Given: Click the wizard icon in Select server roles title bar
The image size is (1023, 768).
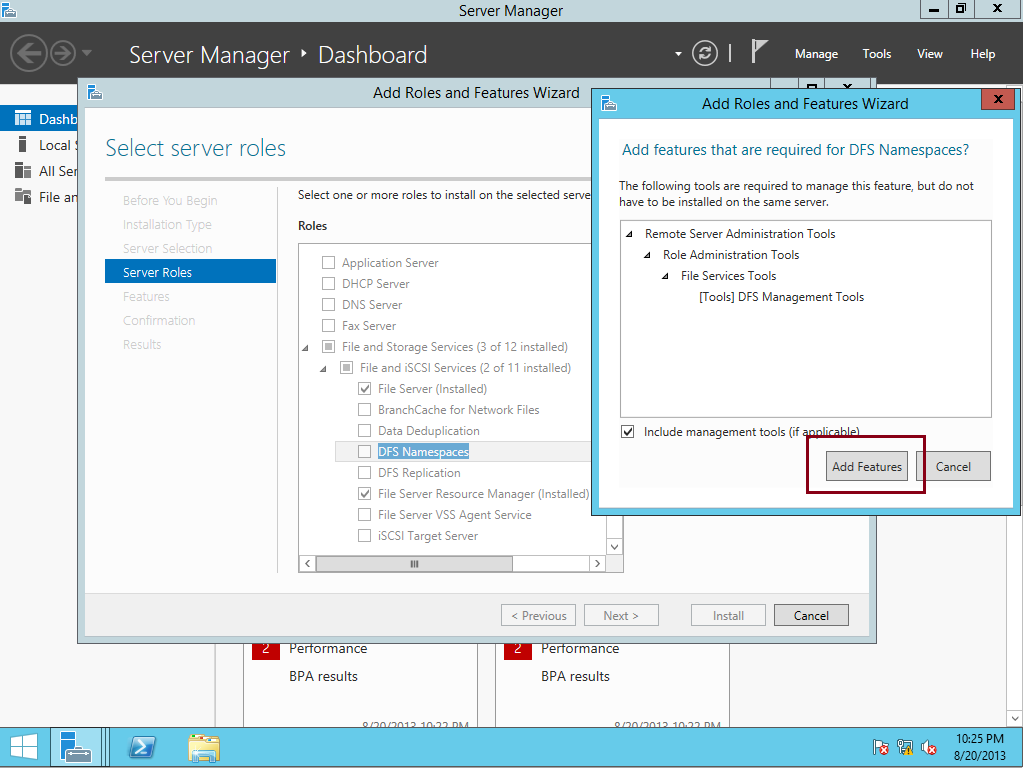Looking at the screenshot, I should click(95, 92).
